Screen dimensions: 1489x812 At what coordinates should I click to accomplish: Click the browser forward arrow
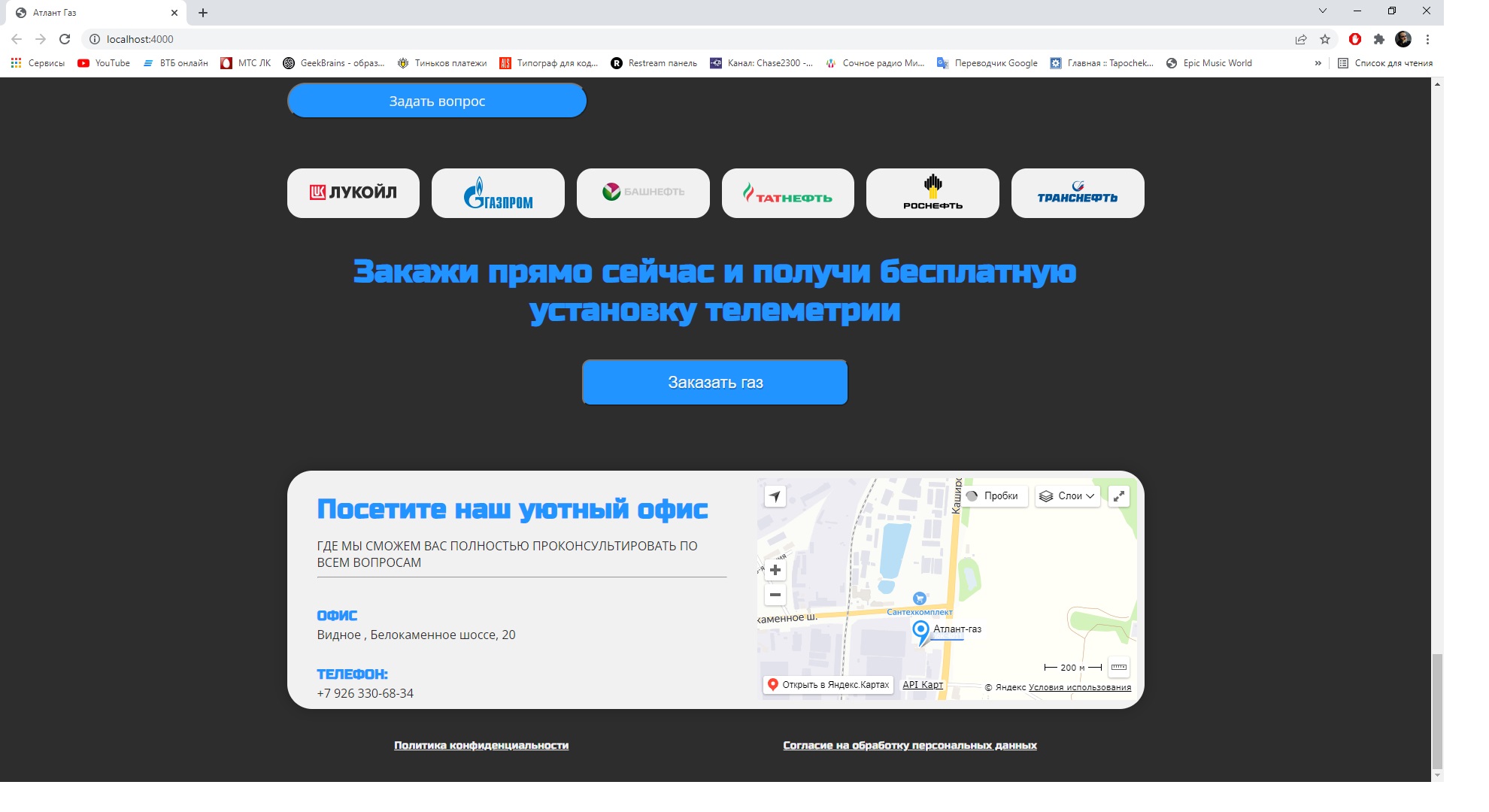41,39
